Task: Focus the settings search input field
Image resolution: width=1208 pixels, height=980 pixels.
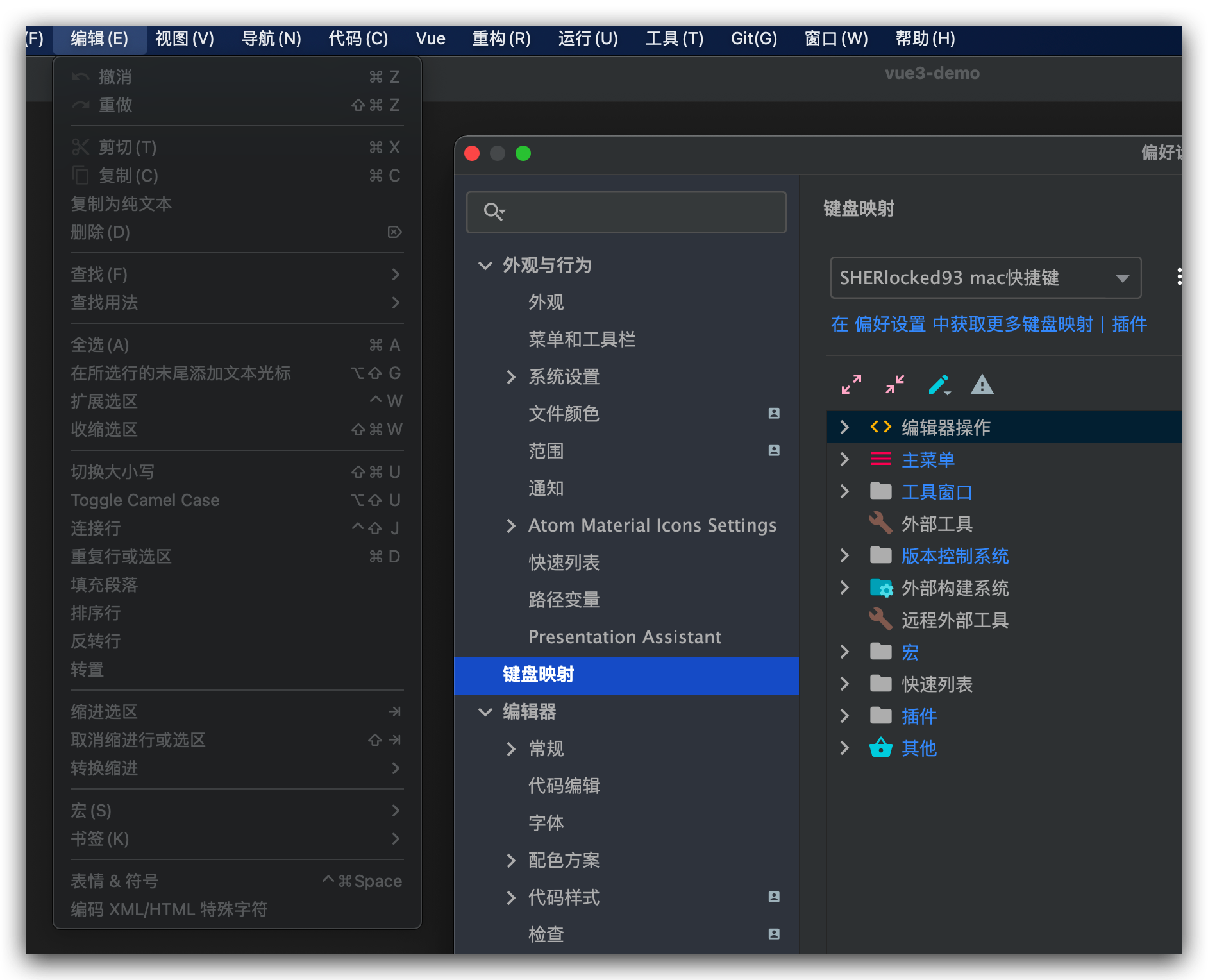Action: coord(626,212)
